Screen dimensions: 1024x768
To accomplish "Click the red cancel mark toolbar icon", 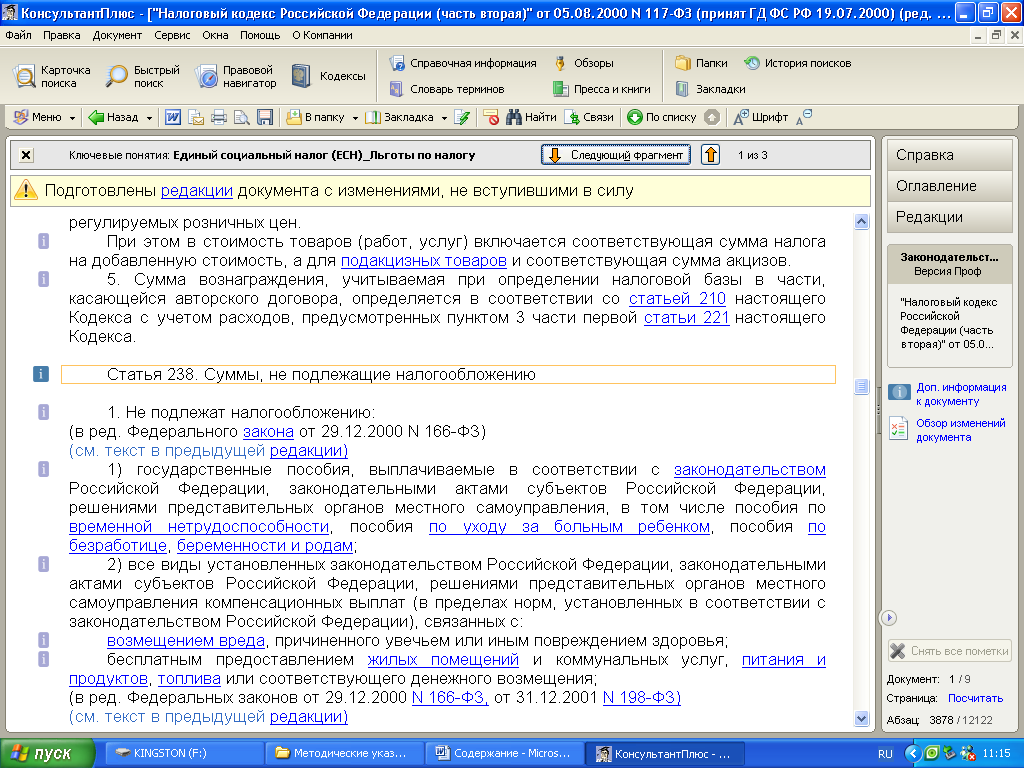I will click(491, 118).
